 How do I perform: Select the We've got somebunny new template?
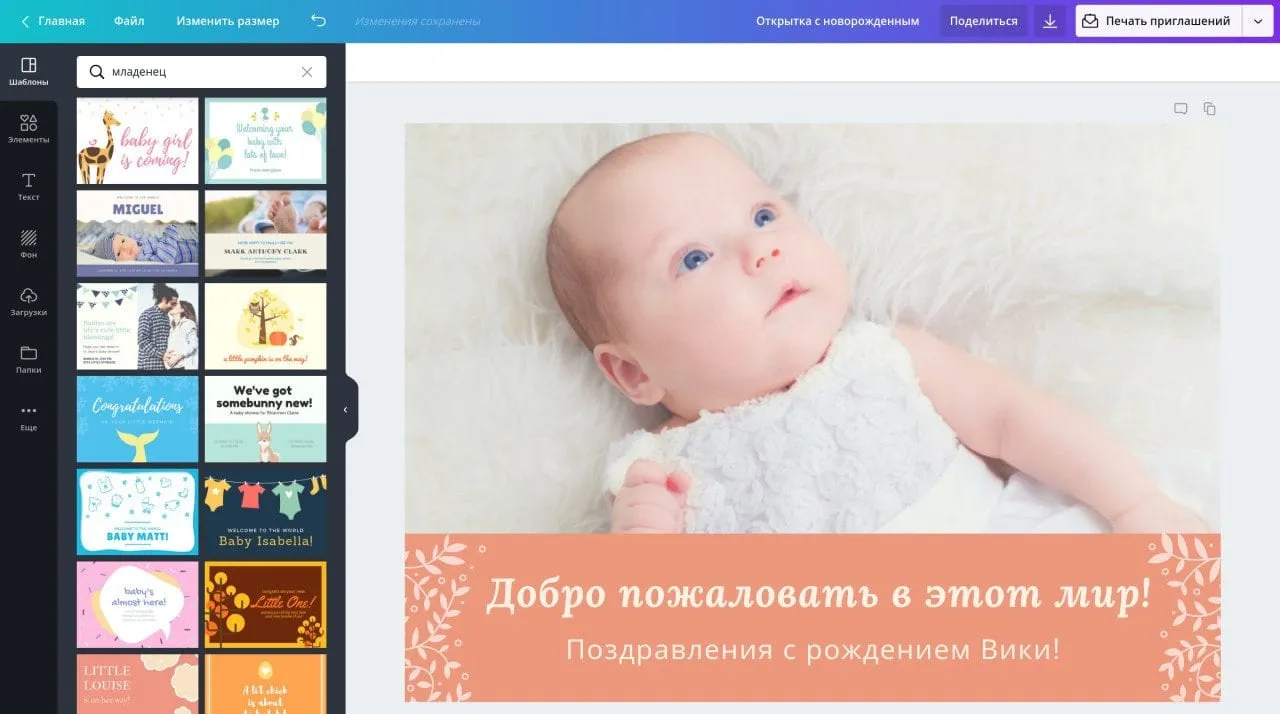[x=265, y=419]
